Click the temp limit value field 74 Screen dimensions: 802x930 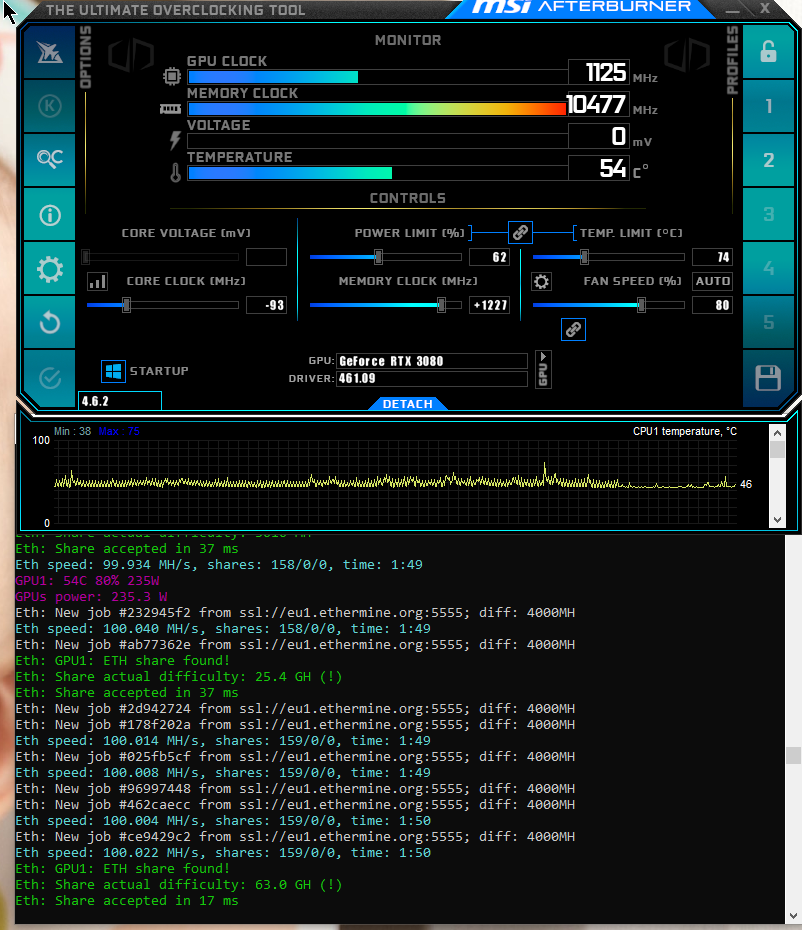[712, 257]
